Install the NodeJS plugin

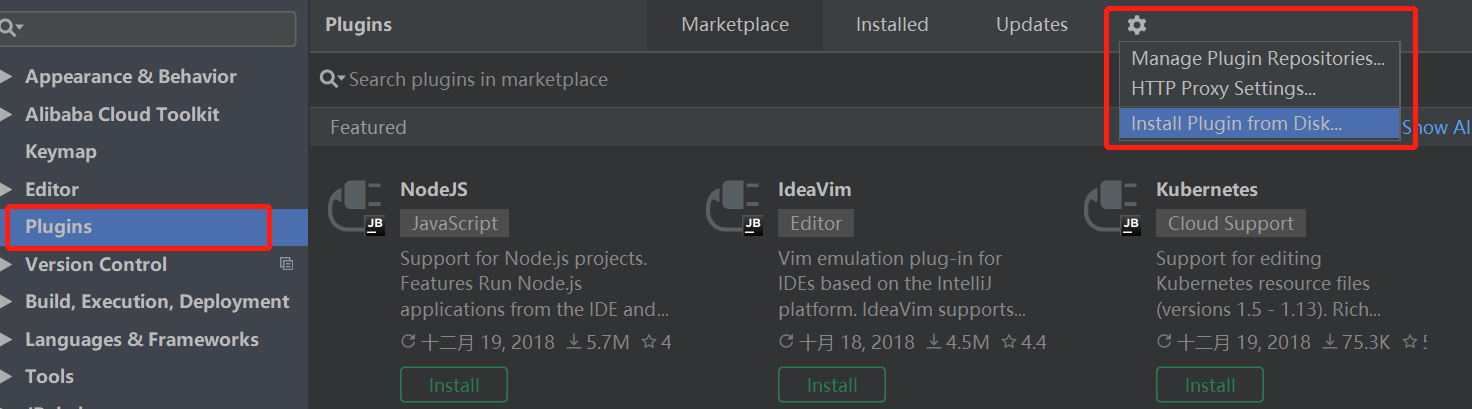point(454,385)
